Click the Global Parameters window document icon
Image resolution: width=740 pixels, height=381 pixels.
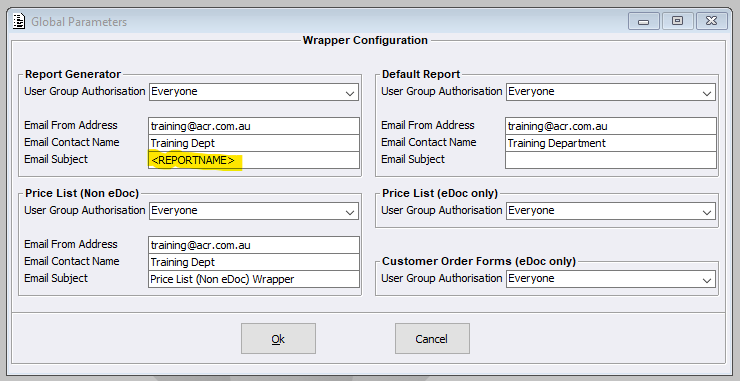[19, 22]
